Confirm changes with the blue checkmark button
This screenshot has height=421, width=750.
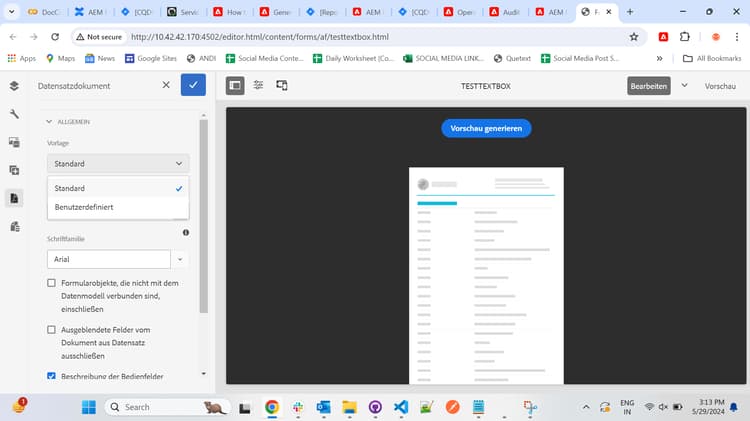point(193,85)
